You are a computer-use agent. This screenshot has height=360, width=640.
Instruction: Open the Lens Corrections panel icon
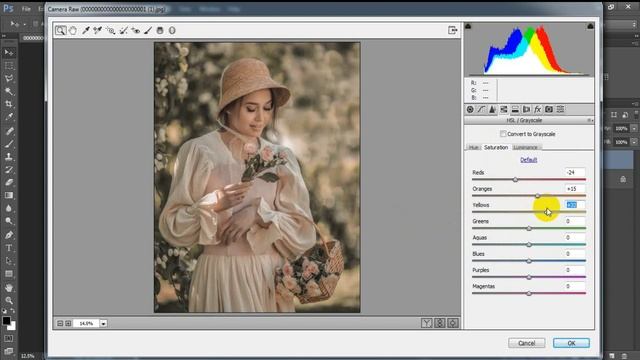(527, 109)
